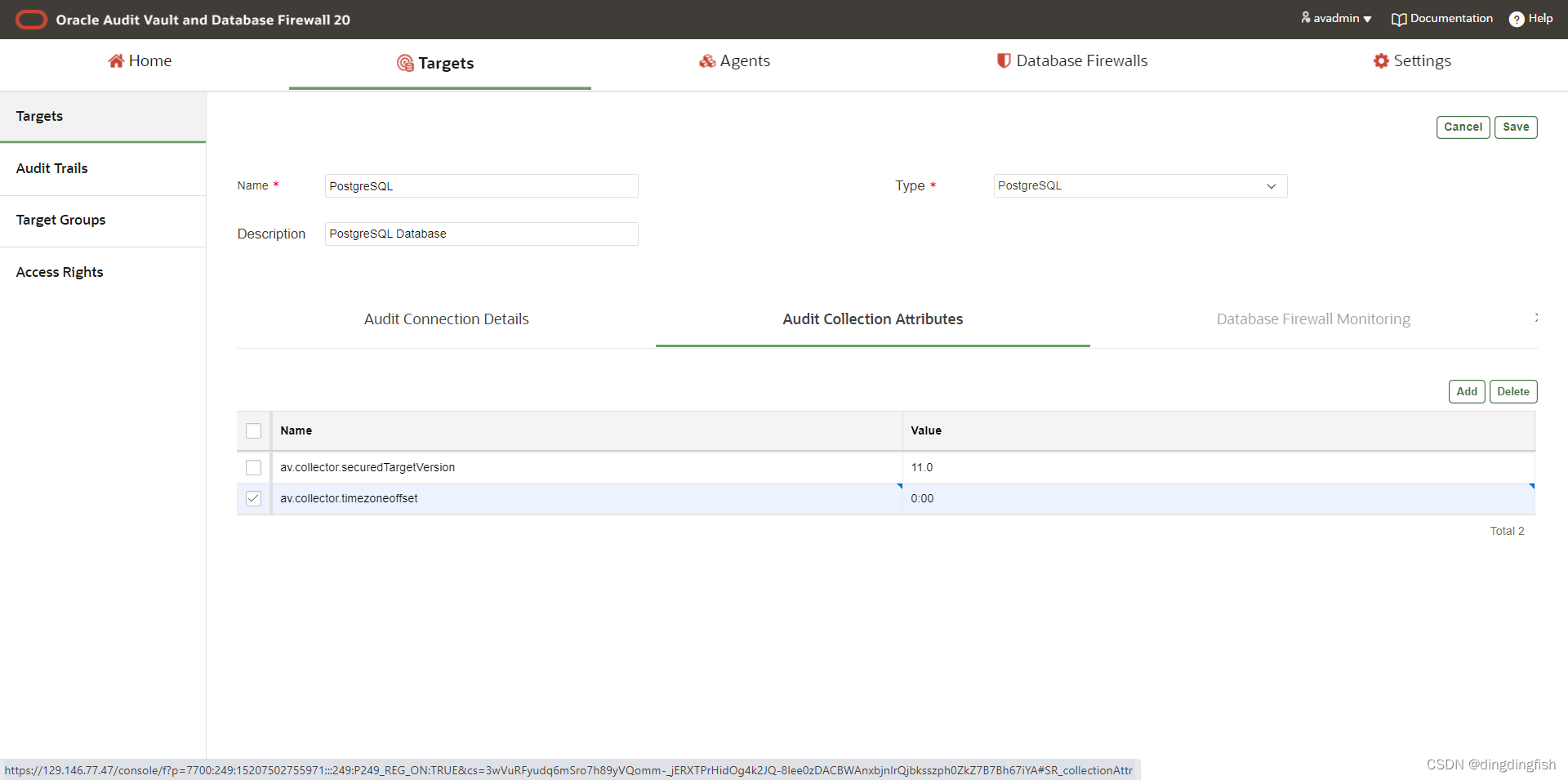
Task: Open the Documentation link
Action: pos(1451,18)
